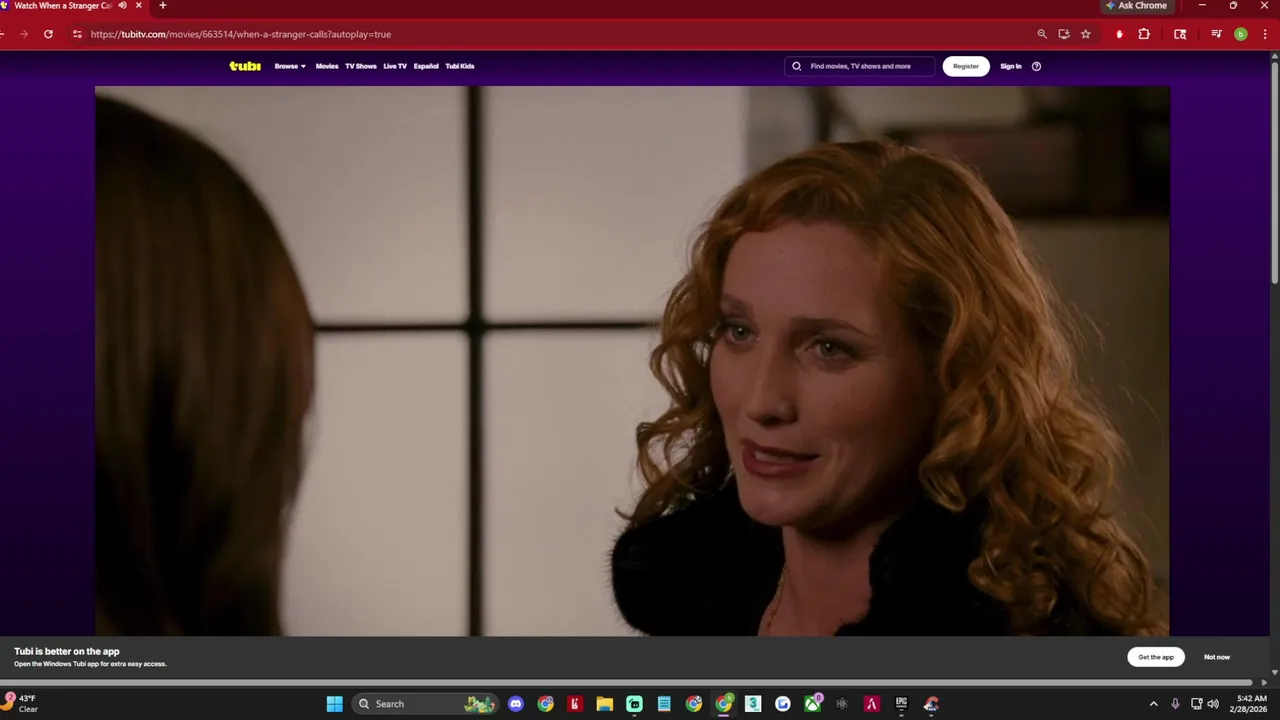Open Live TV
Image resolution: width=1280 pixels, height=720 pixels.
395,66
